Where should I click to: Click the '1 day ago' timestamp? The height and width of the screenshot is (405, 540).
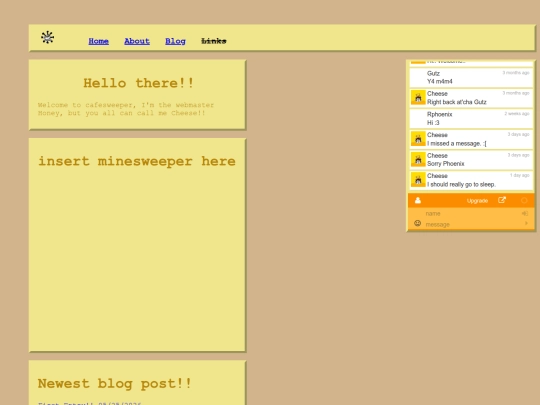519,175
